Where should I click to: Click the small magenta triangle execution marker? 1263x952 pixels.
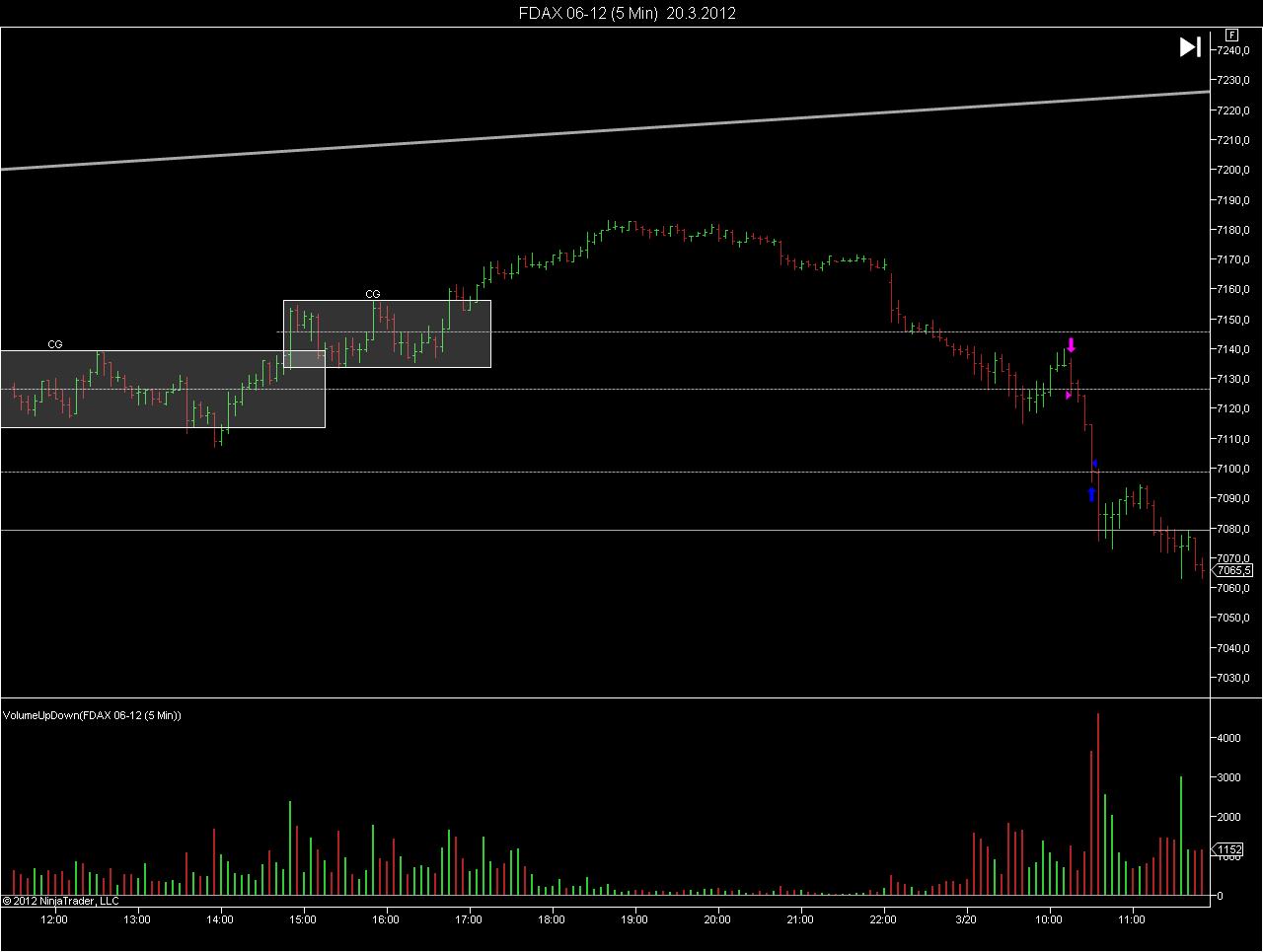[1069, 396]
